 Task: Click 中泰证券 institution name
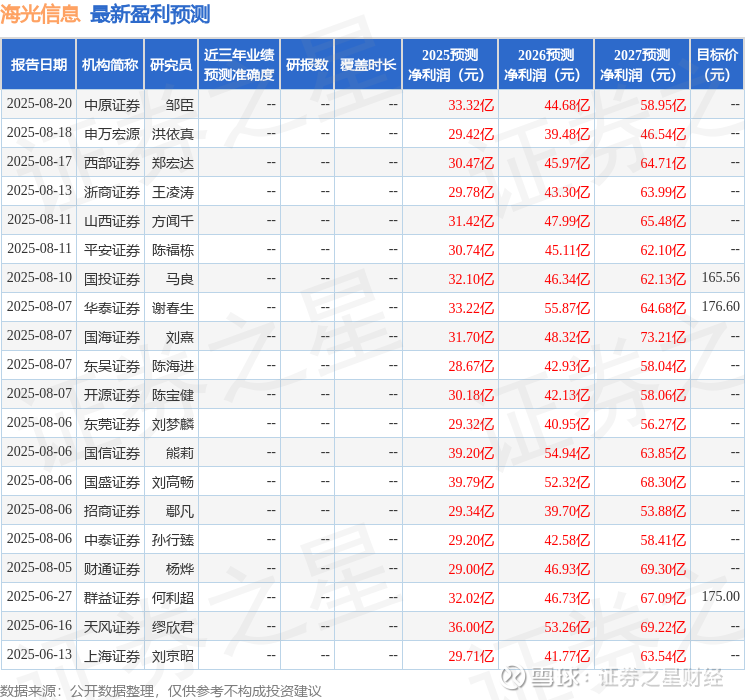[x=112, y=540]
